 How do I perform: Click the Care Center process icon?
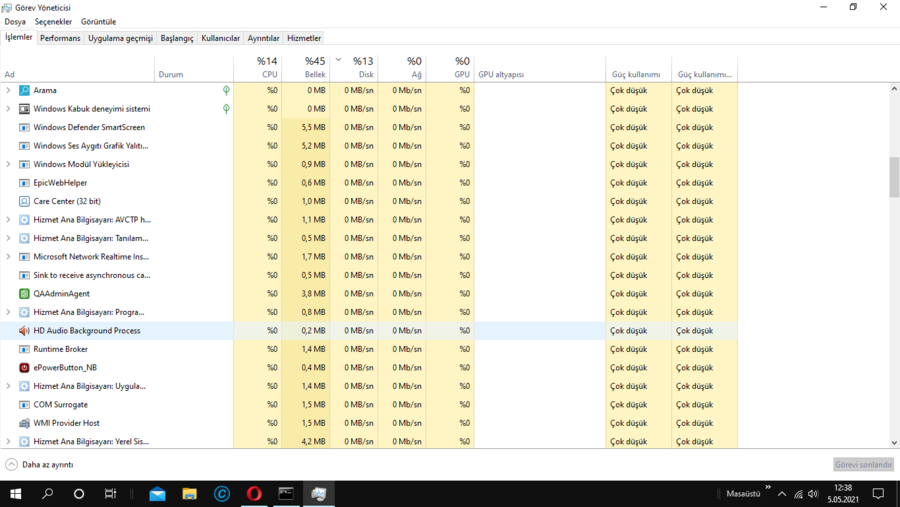click(x=24, y=201)
